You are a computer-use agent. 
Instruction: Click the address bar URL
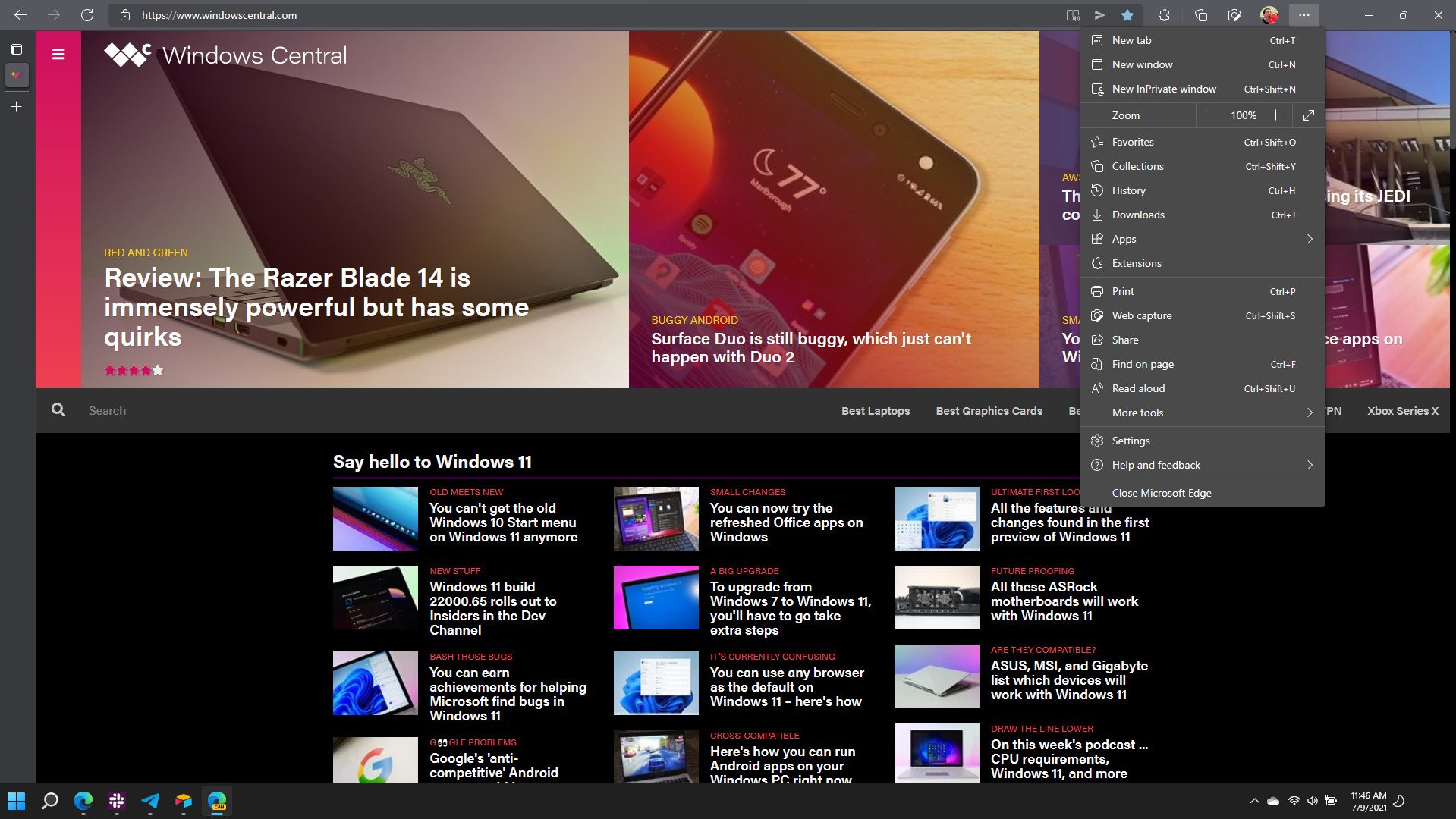pos(219,15)
